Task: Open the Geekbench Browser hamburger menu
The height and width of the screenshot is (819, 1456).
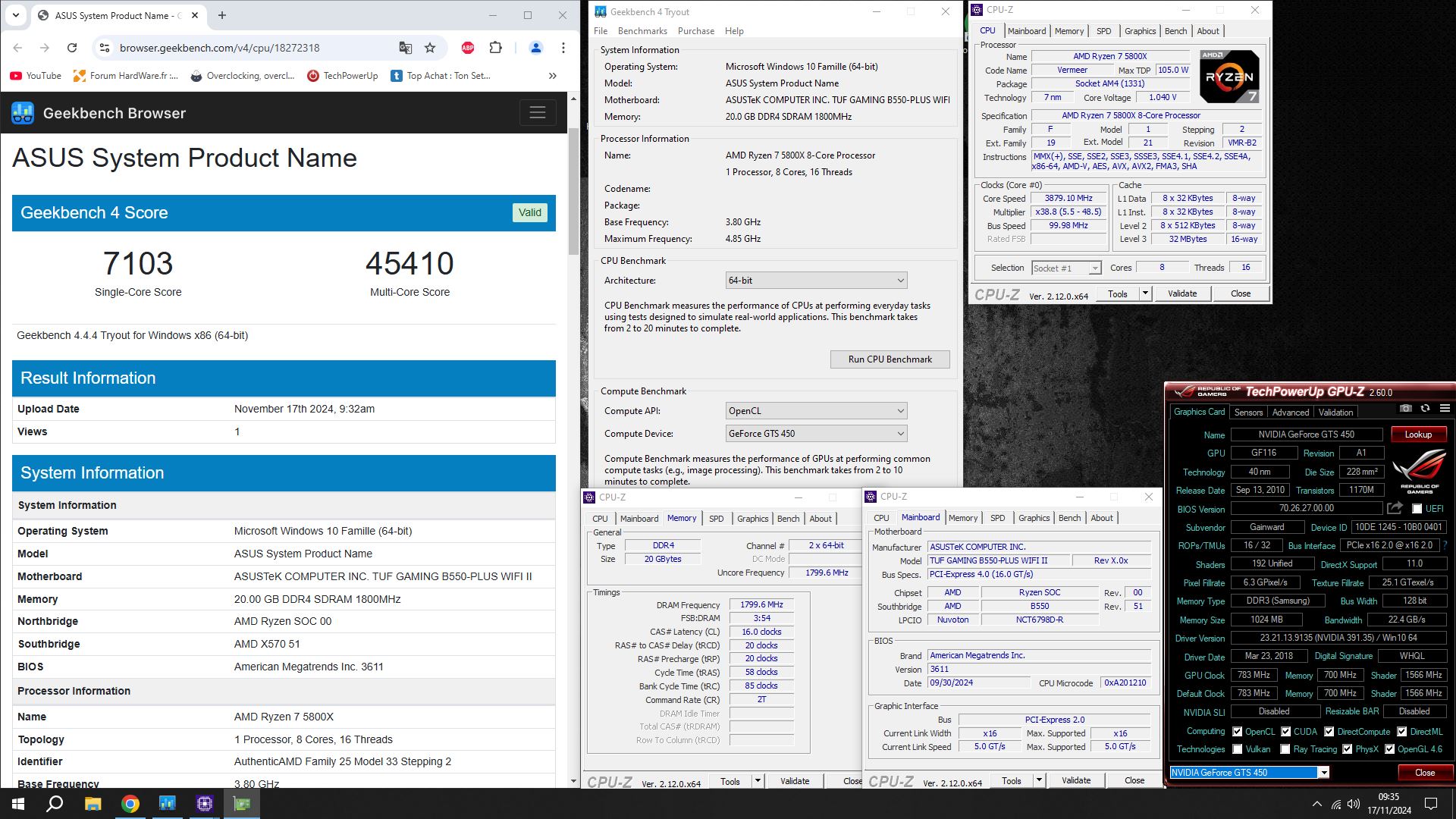Action: (538, 113)
